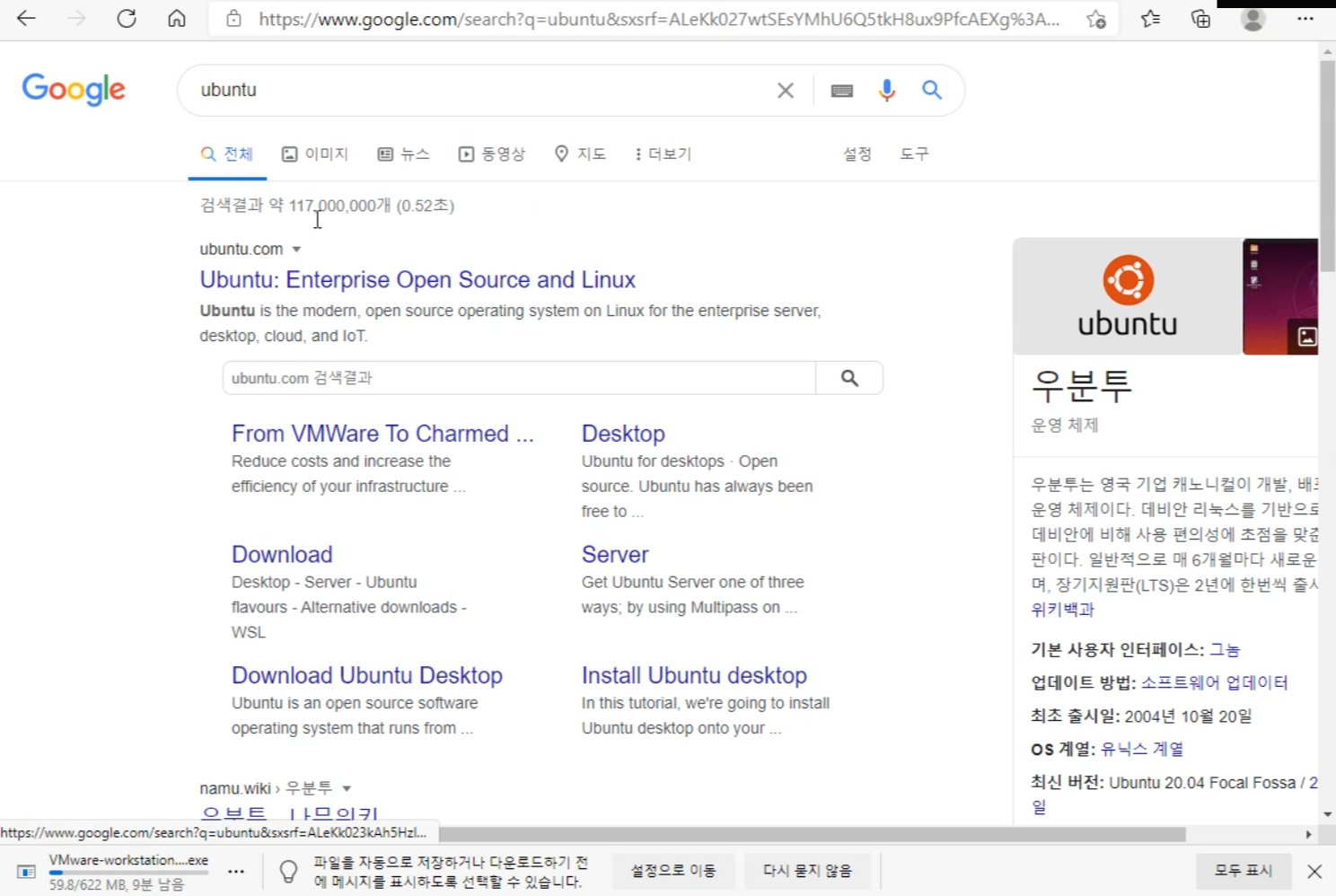
Task: Open the 유닉스 계열 link
Action: 1142,749
